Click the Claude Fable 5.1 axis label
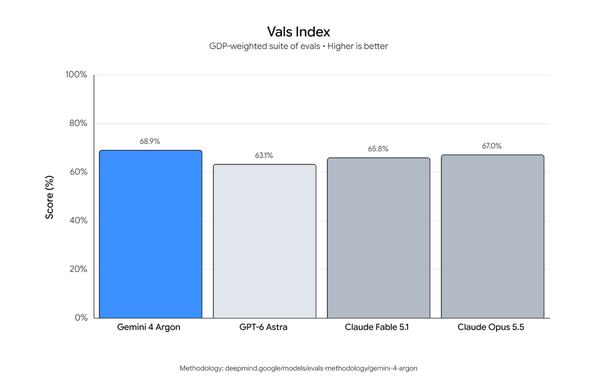This screenshot has width=600, height=392. [377, 327]
